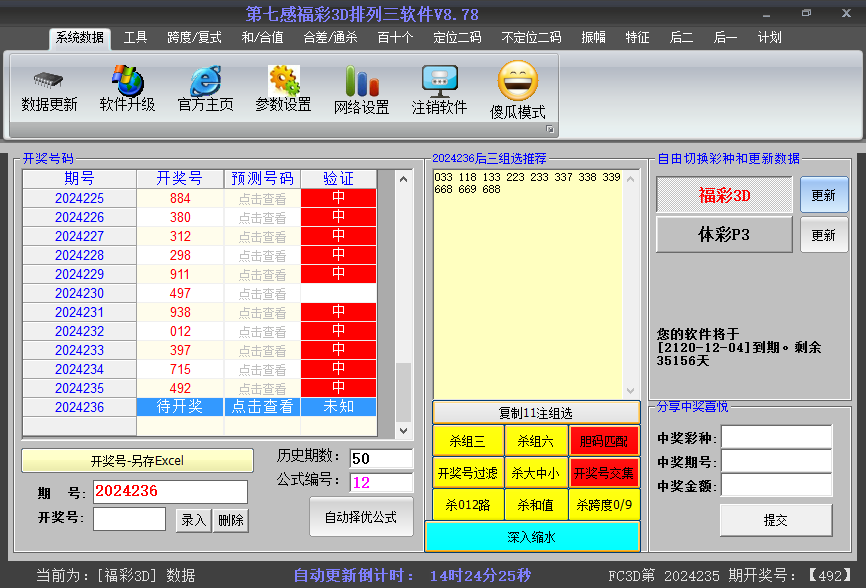This screenshot has width=866, height=588.
Task: Open 参数设置 gear settings icon
Action: 284,81
